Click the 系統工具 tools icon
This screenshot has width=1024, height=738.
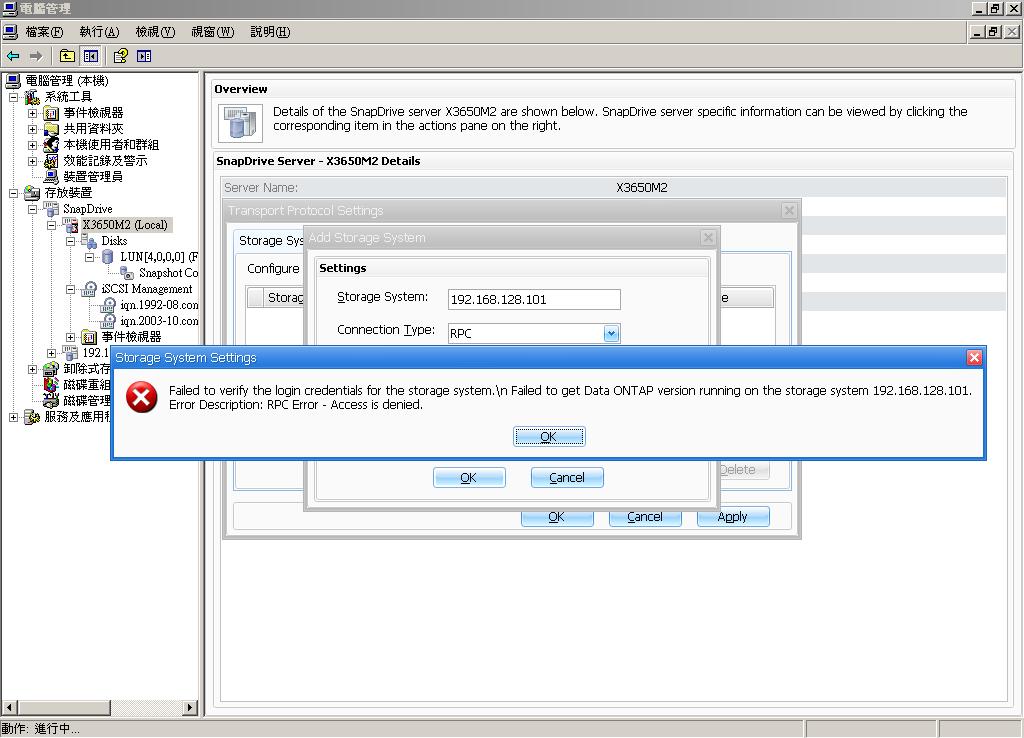point(32,97)
